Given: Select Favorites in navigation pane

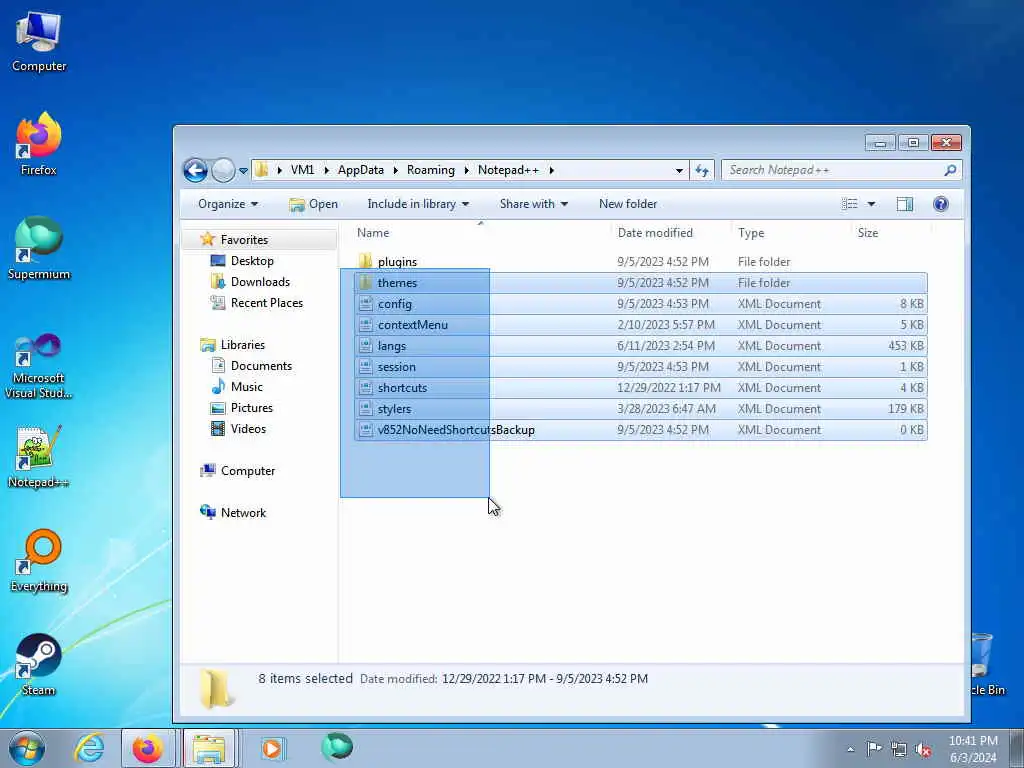Looking at the screenshot, I should (244, 240).
